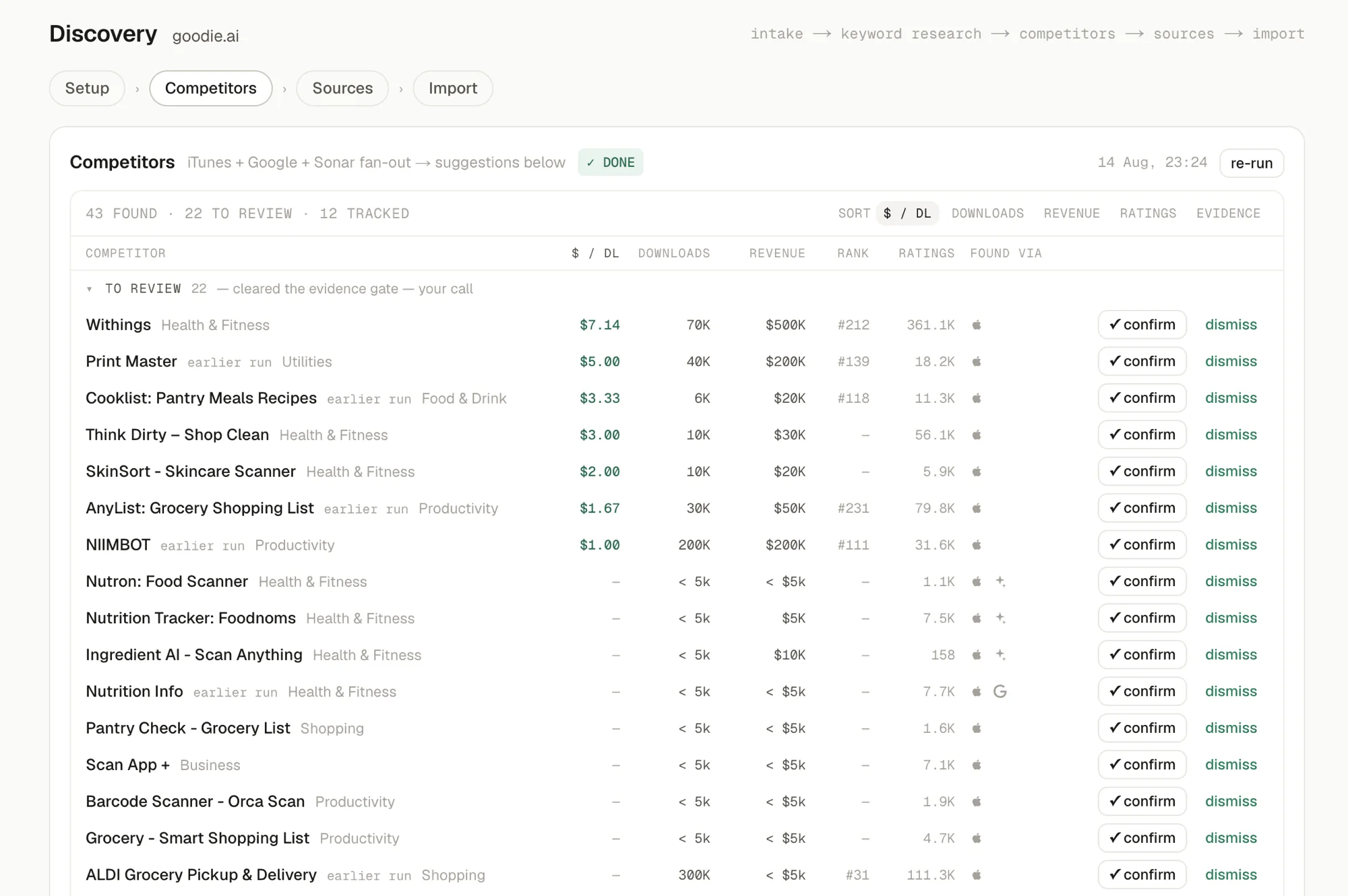Dismiss AnyList: Grocery Shopping List
Image resolution: width=1348 pixels, height=896 pixels.
[x=1231, y=508]
